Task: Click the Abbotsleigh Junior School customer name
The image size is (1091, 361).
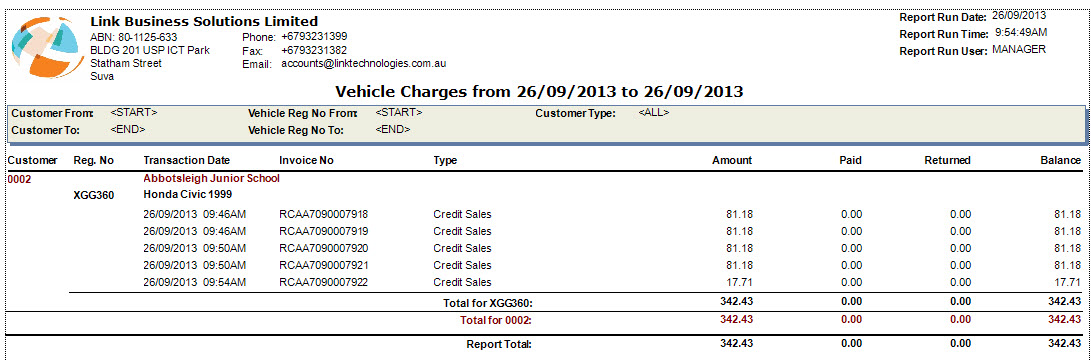Action: pyautogui.click(x=212, y=178)
